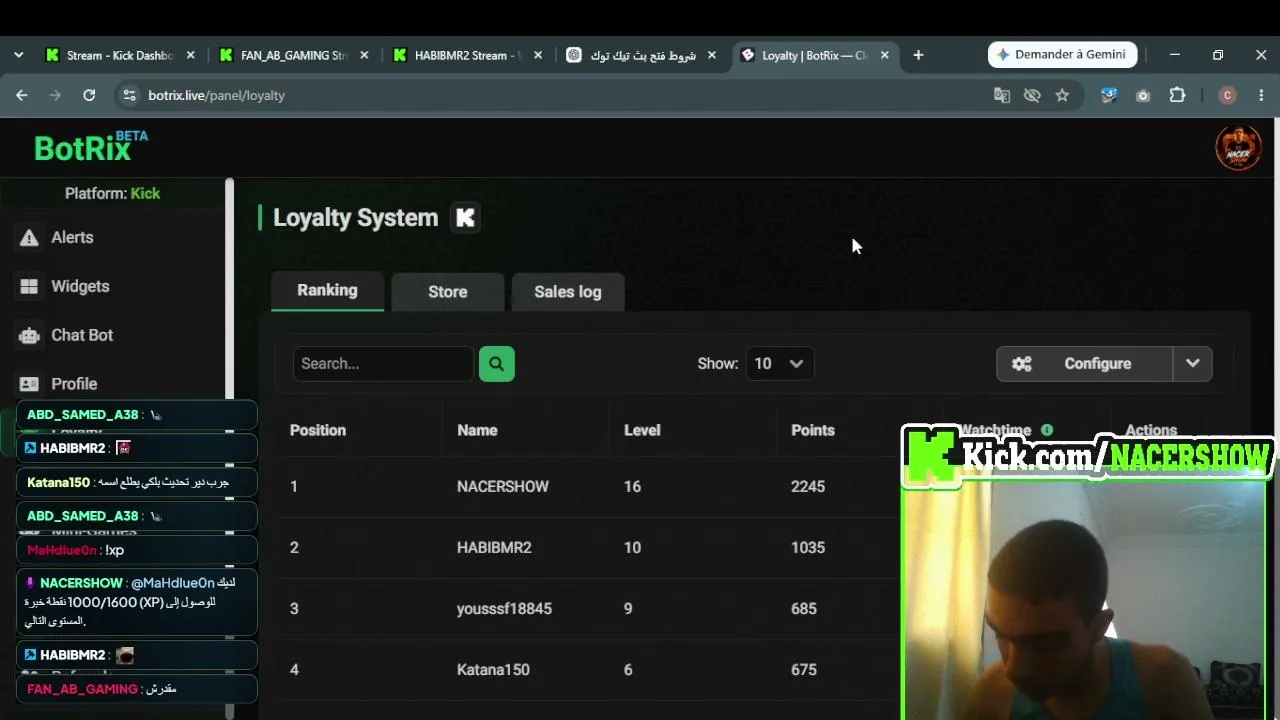This screenshot has width=1280, height=720.
Task: Open the Show entries dropdown
Action: pos(780,364)
